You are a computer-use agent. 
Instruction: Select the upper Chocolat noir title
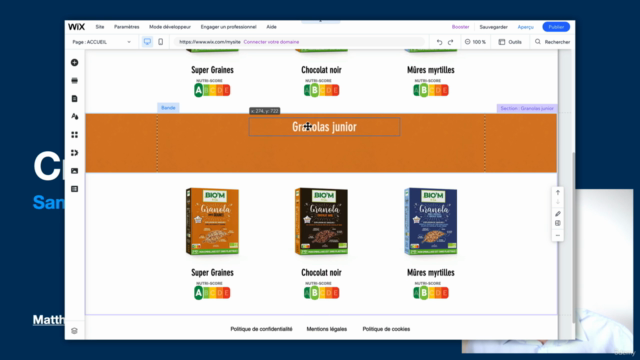321,70
